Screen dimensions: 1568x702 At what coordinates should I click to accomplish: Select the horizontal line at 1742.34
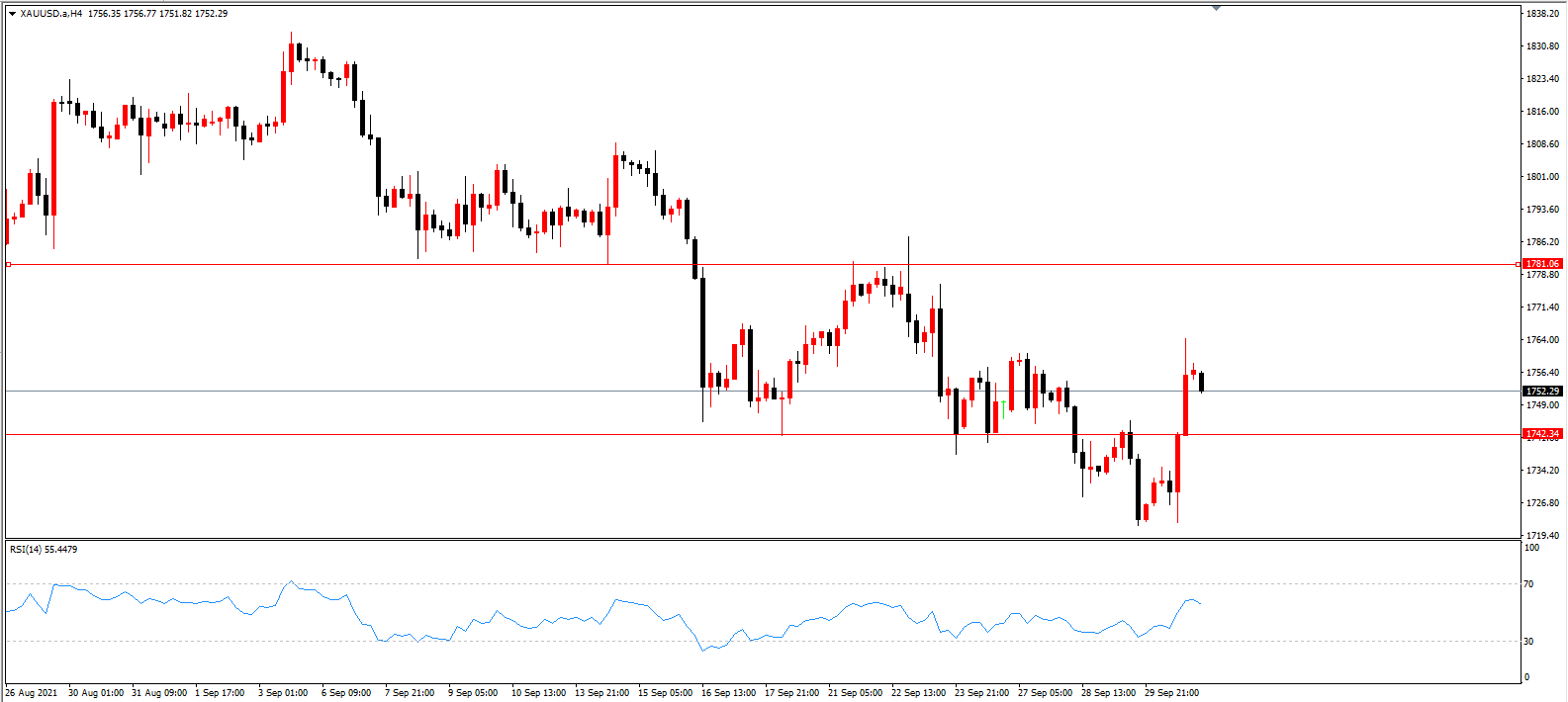[762, 434]
